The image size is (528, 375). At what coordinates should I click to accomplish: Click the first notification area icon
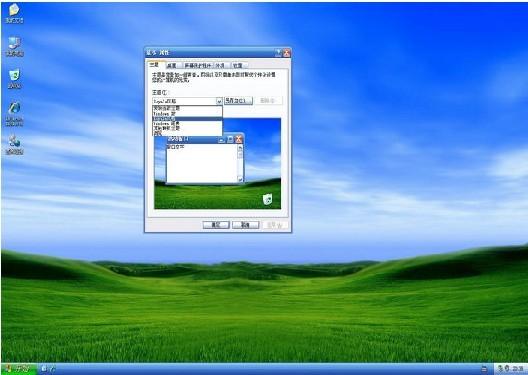(500, 369)
